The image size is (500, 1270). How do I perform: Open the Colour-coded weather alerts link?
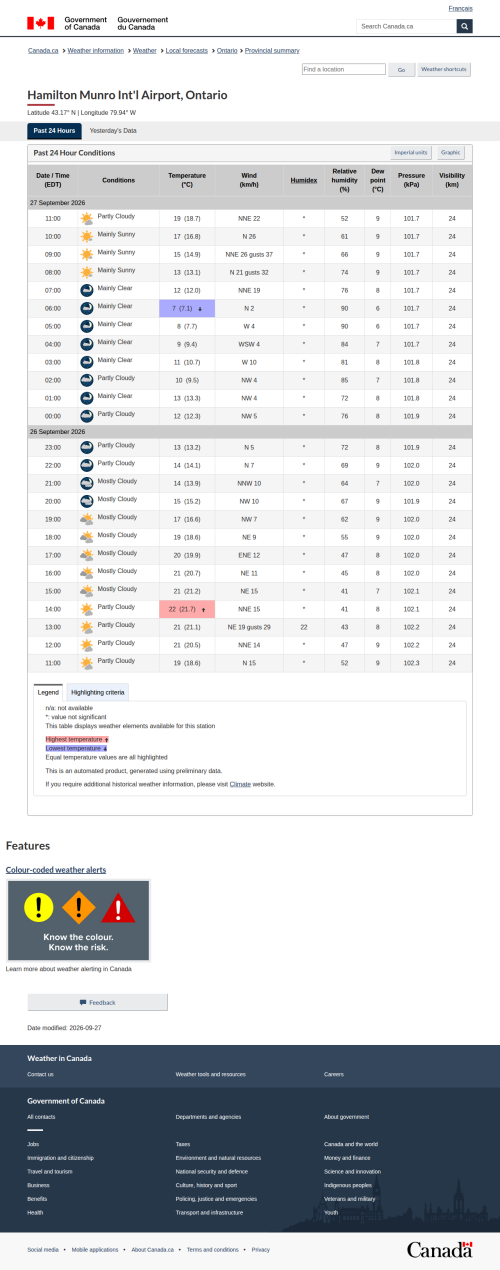56,870
